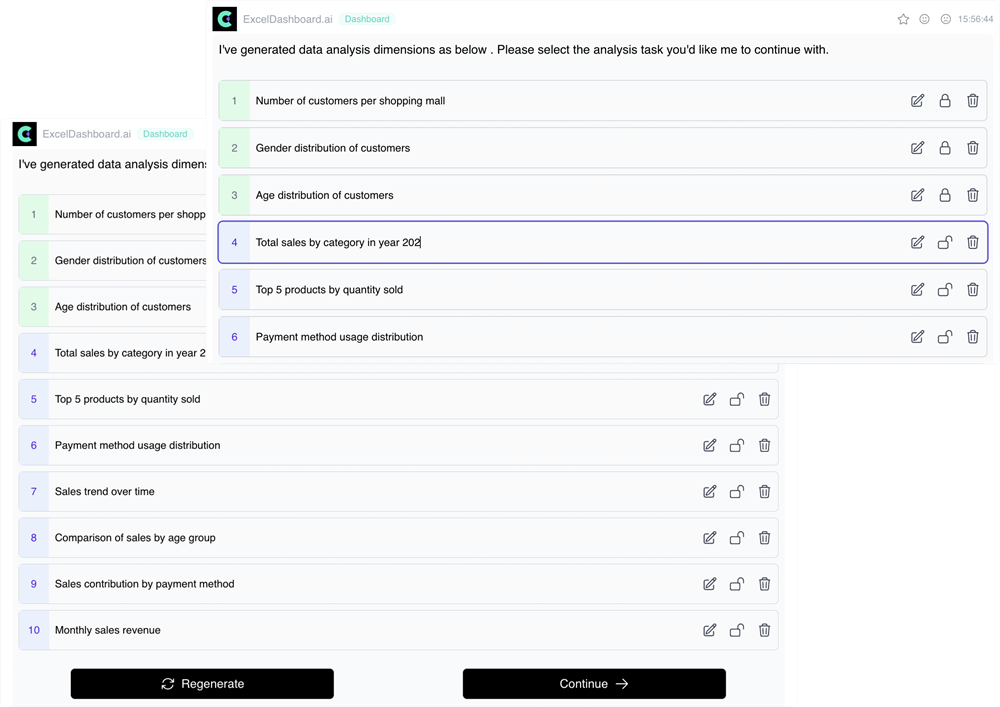Open the edit icon for 'Number of customers per shopping mall'
Image resolution: width=1000 pixels, height=707 pixels.
tap(918, 101)
